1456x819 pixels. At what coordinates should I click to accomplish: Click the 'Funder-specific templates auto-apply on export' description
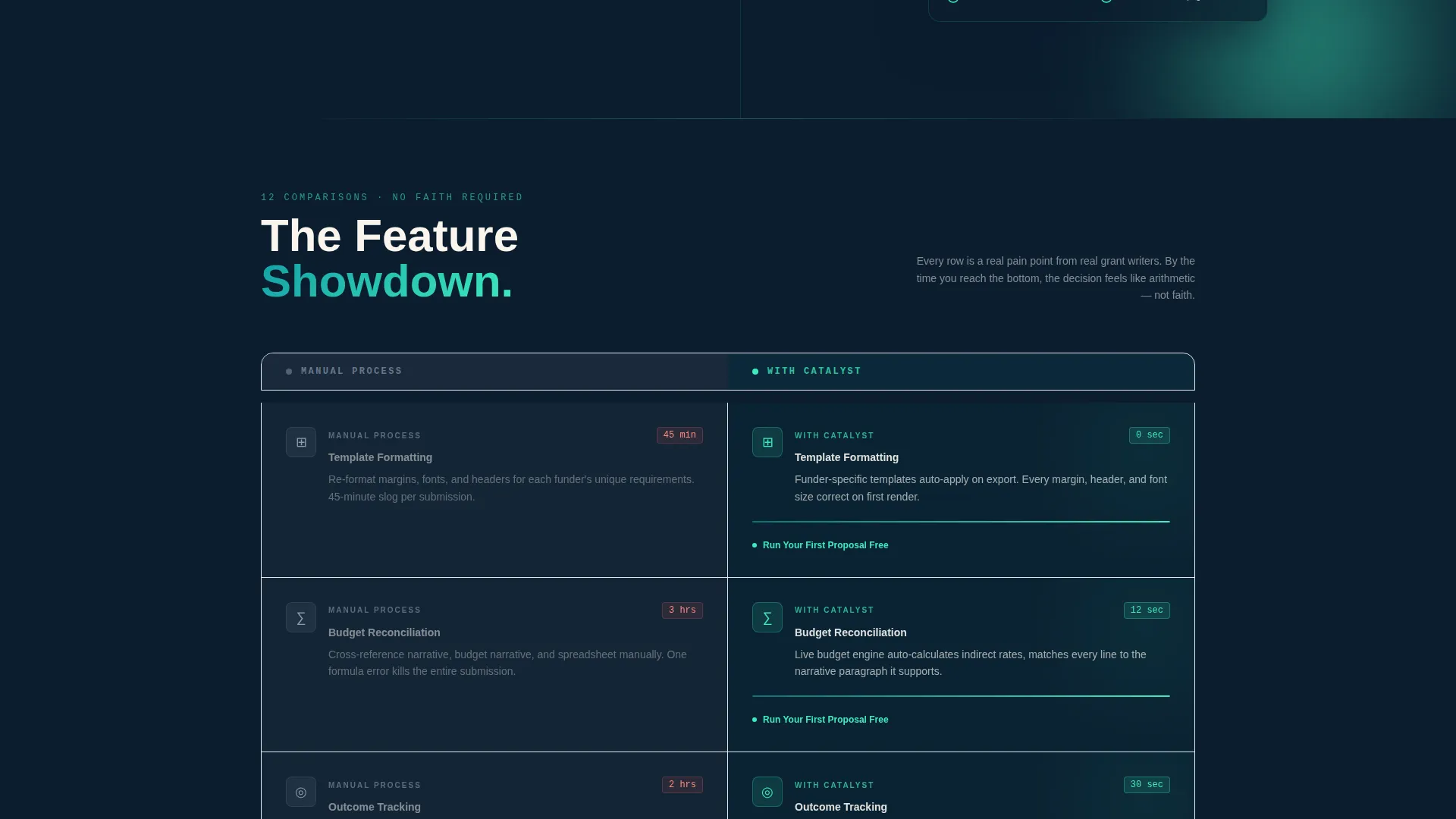(x=981, y=488)
